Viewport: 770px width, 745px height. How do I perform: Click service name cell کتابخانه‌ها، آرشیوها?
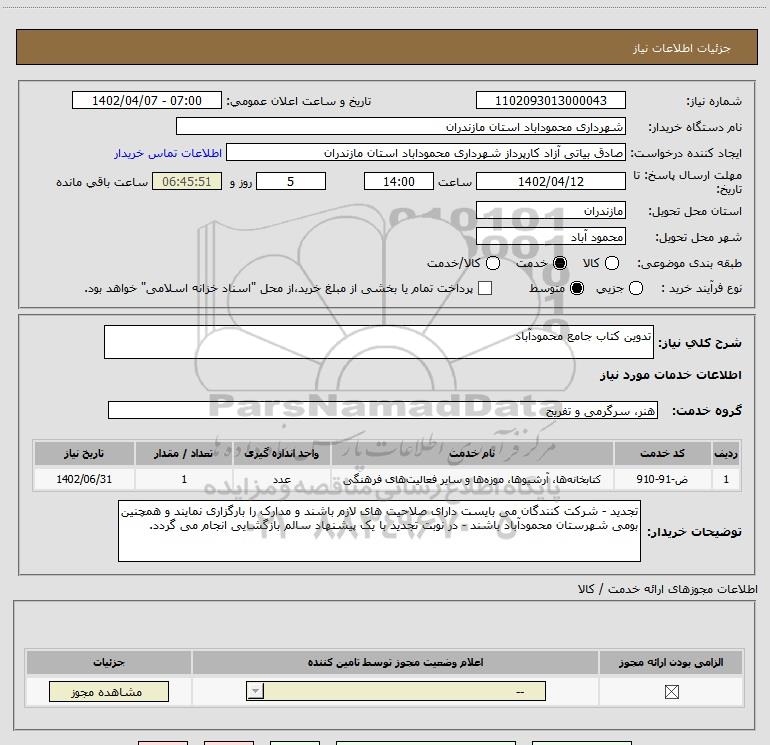point(472,479)
